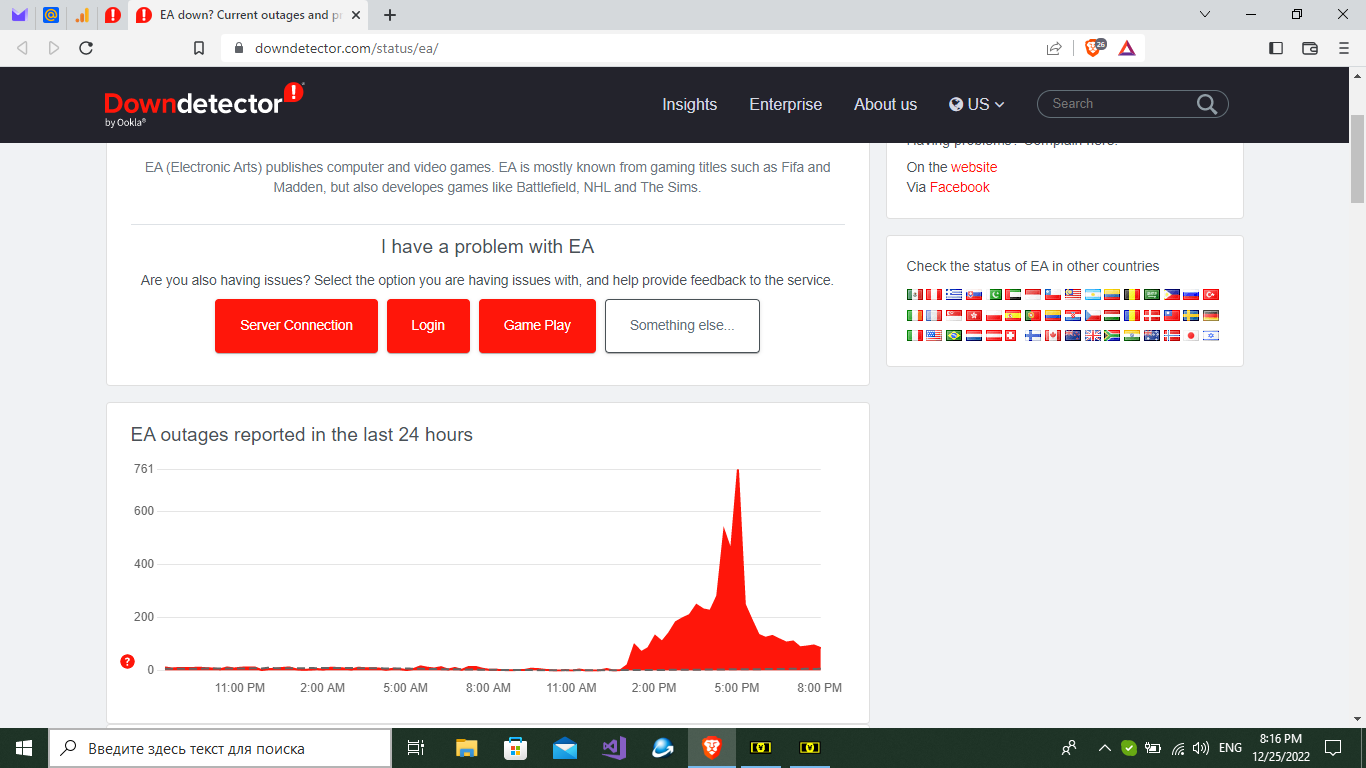Select the Israel flag

coord(1211,336)
